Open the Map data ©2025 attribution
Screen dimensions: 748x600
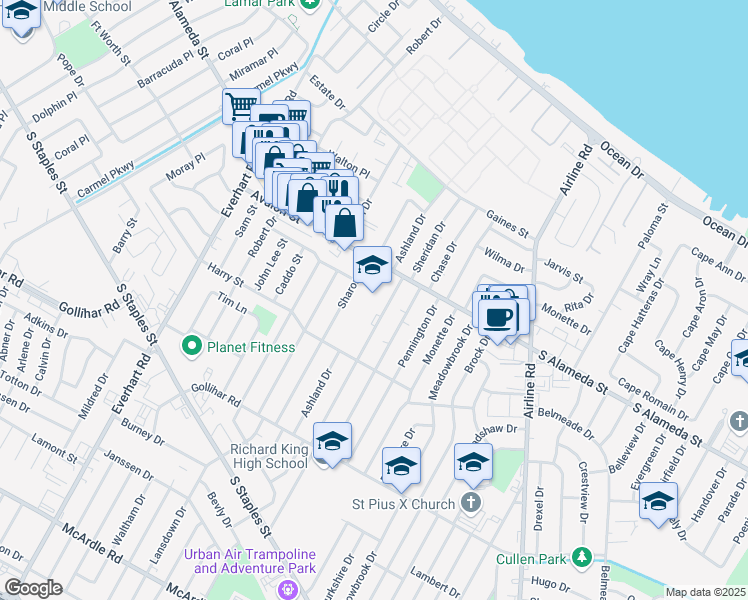click(x=706, y=593)
